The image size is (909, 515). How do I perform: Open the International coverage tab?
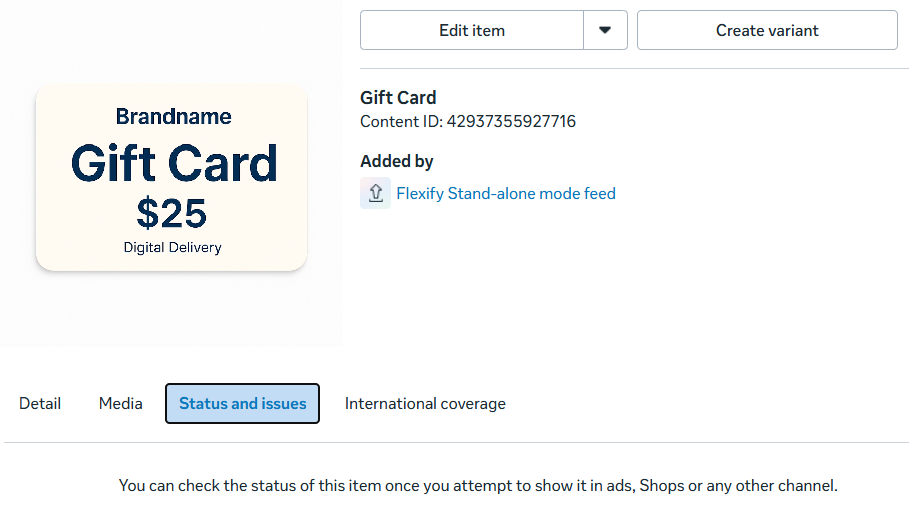point(425,404)
